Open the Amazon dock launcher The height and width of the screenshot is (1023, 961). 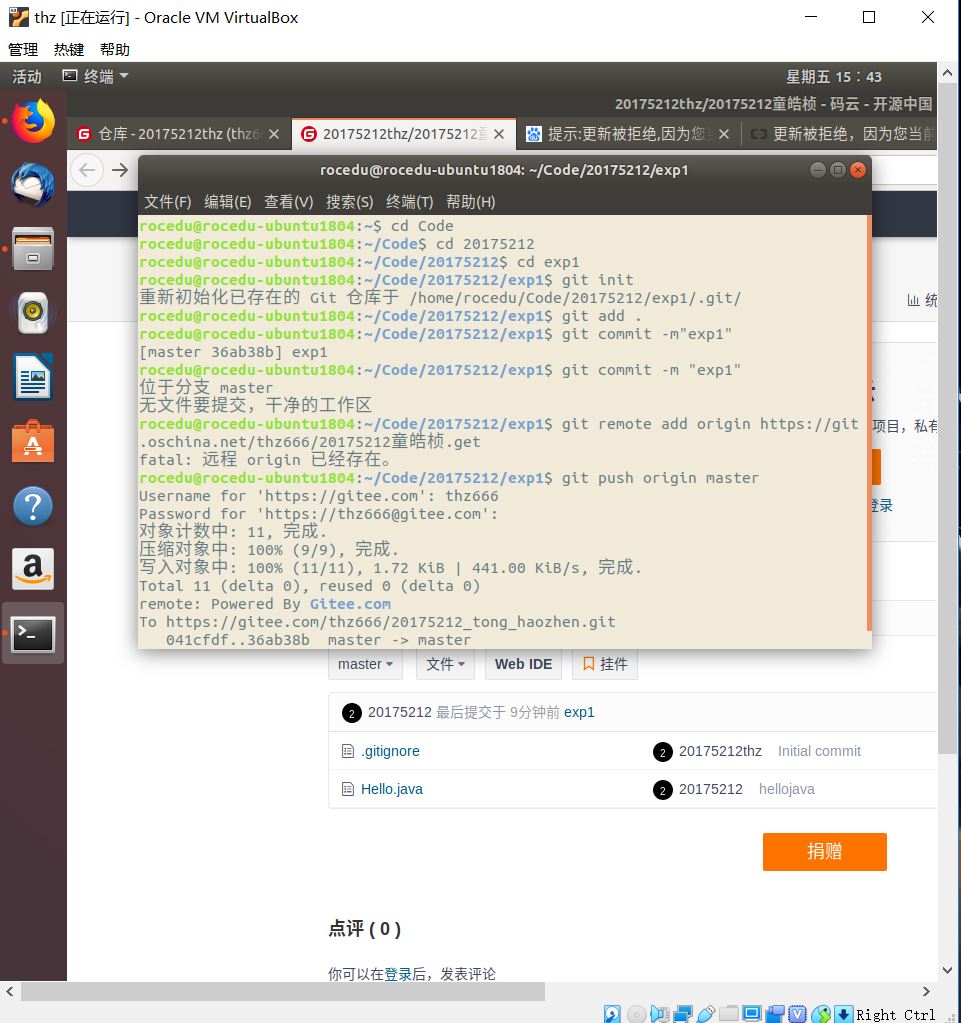[x=33, y=569]
